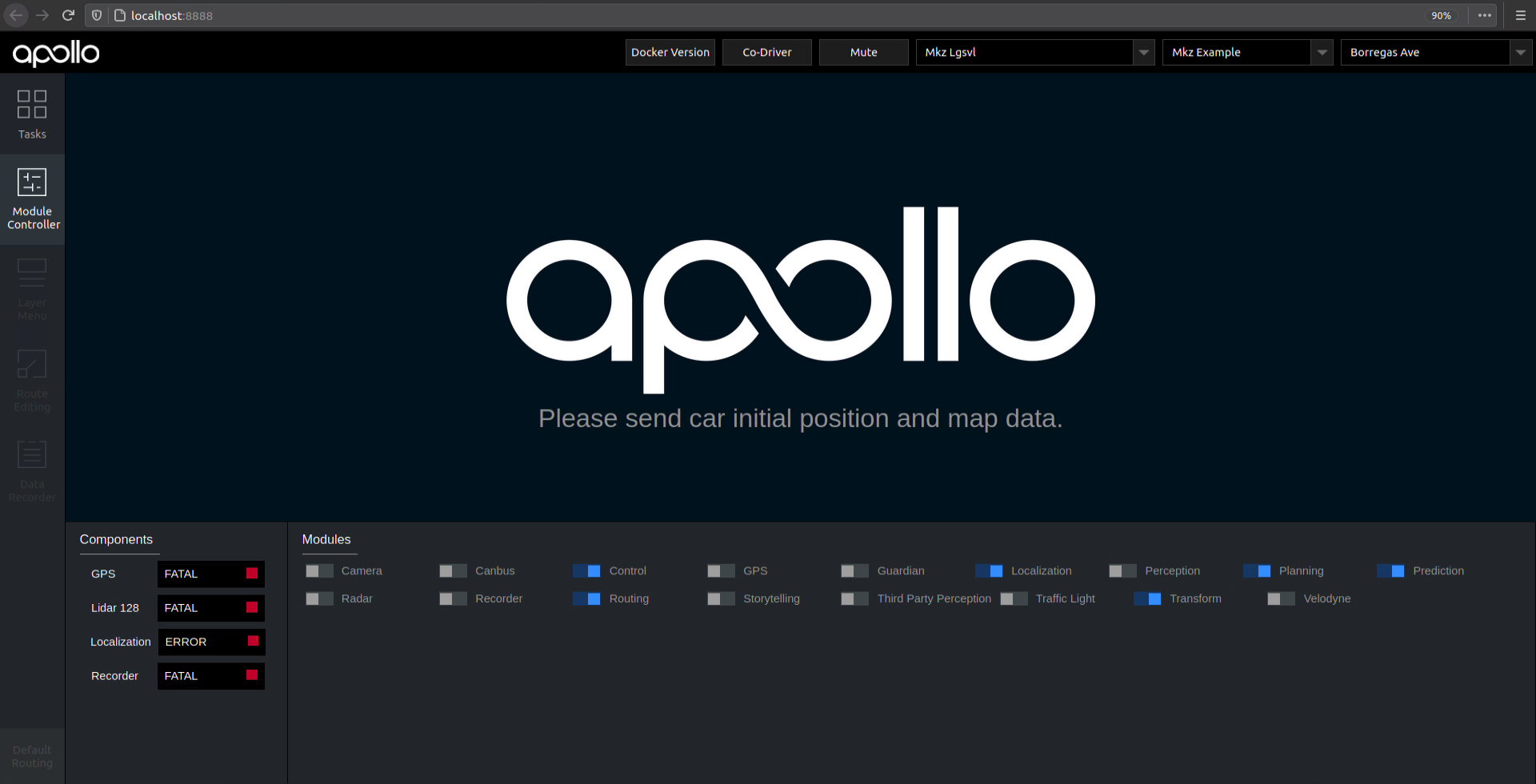The image size is (1536, 784).
Task: Toggle the Canbus module switch
Action: [x=453, y=570]
